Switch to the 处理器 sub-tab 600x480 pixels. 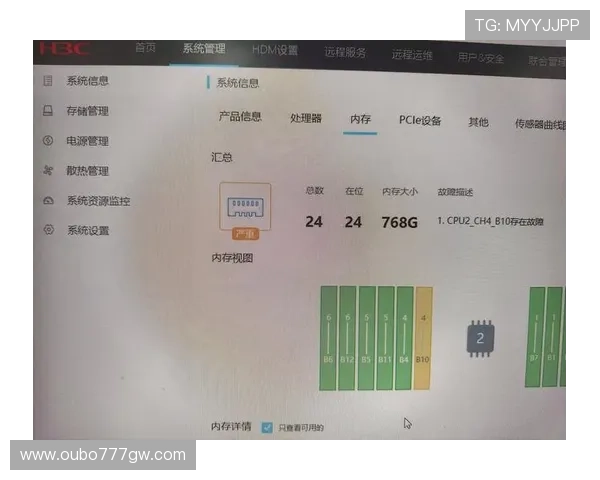306,118
